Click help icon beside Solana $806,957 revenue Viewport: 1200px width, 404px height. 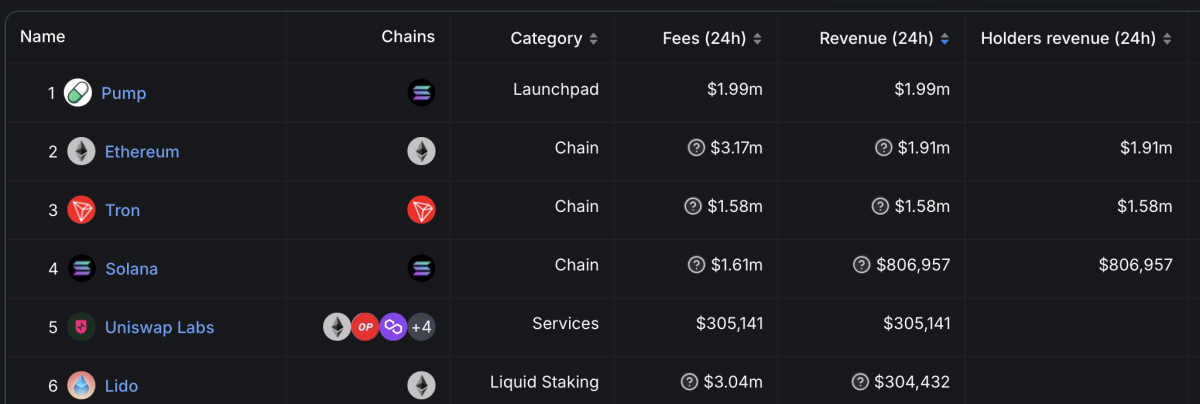click(x=861, y=265)
